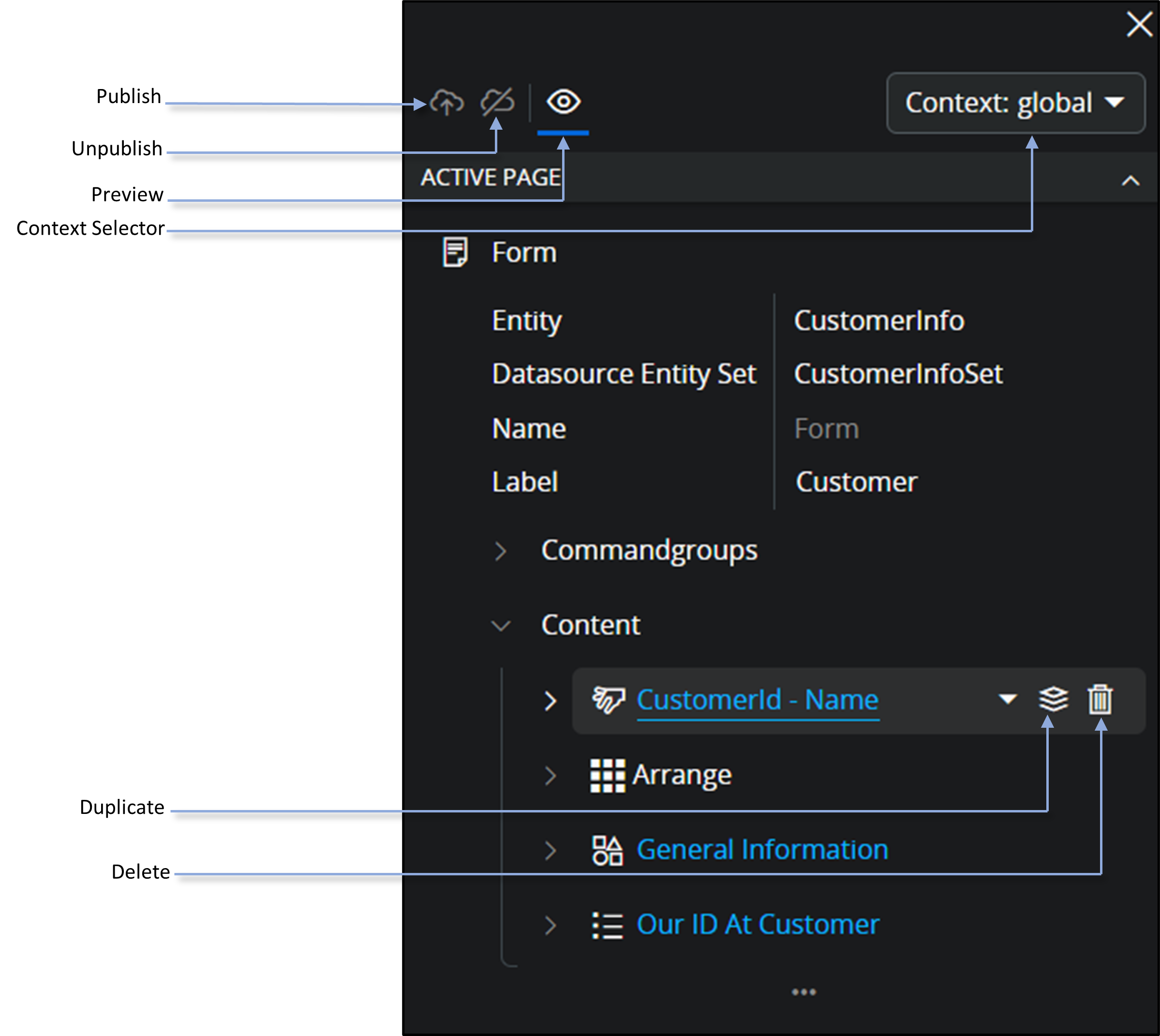The image size is (1160, 1036).
Task: Click the General Information shapes icon
Action: (607, 851)
